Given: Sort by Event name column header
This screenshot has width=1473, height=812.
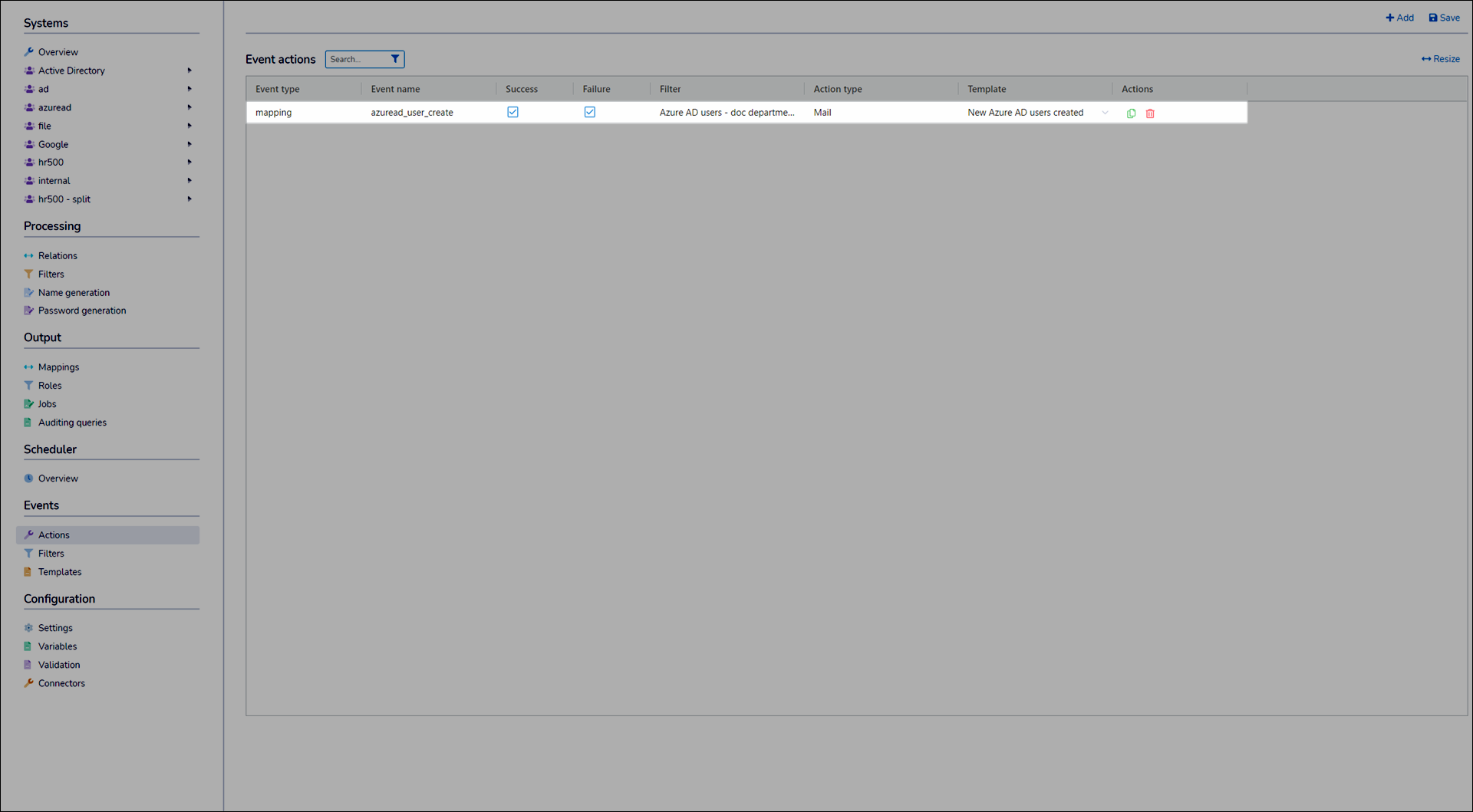Looking at the screenshot, I should 395,89.
